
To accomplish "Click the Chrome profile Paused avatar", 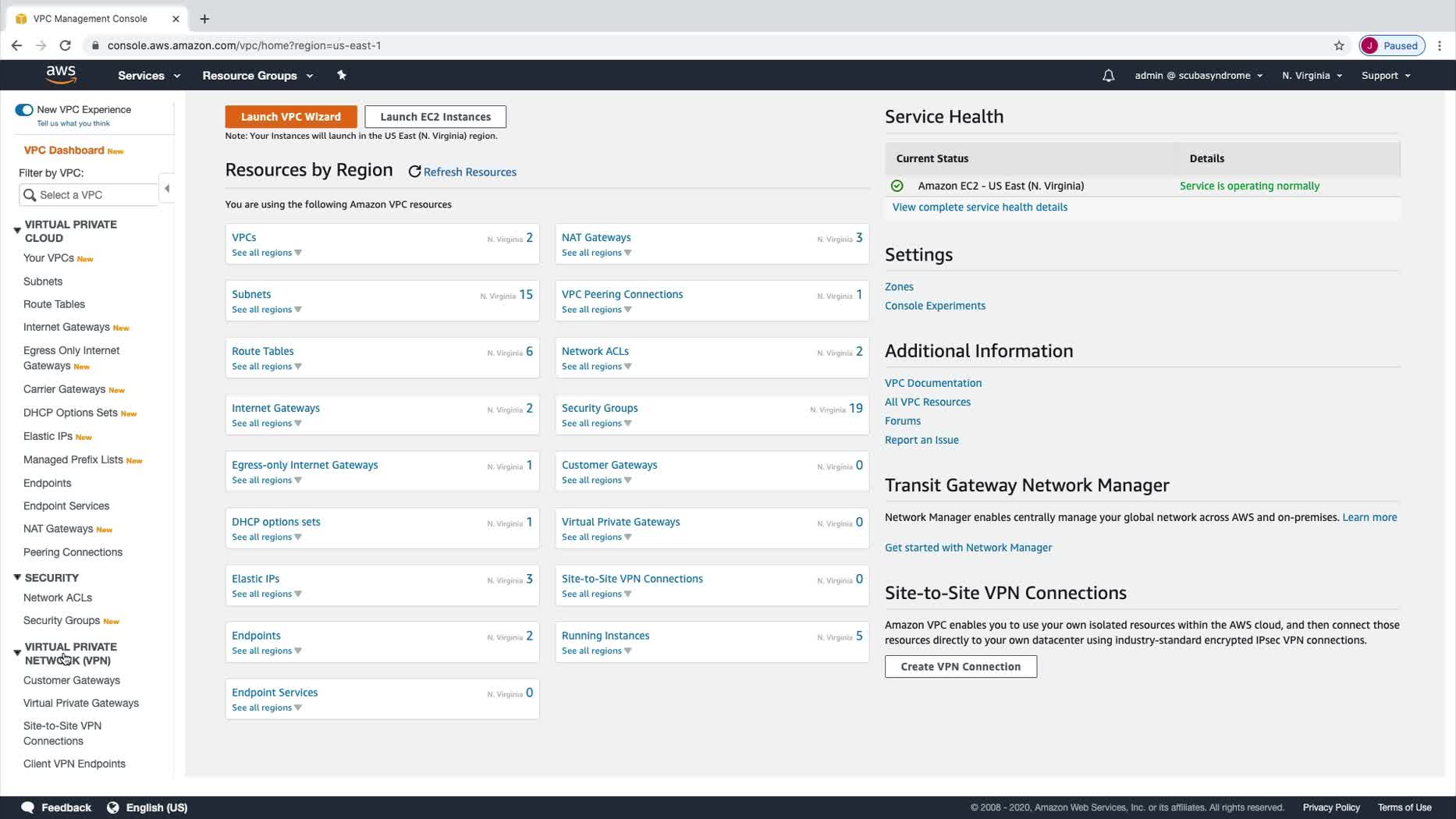I will tap(1392, 45).
